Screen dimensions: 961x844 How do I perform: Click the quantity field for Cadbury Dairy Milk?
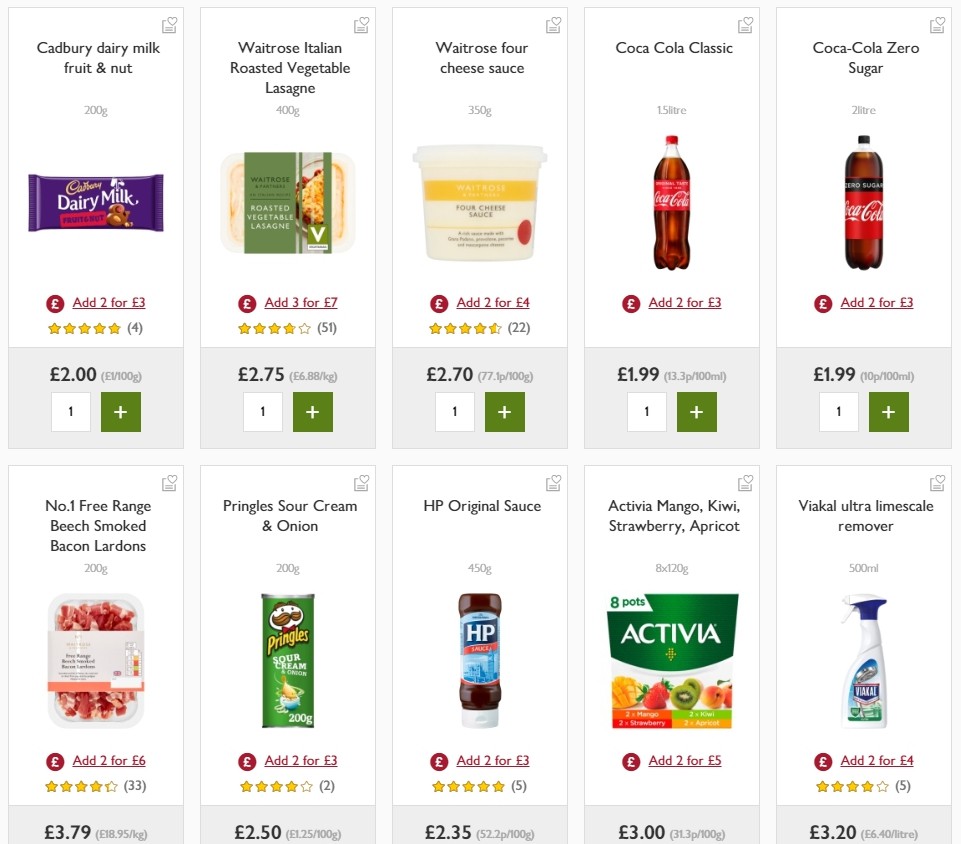[x=71, y=411]
